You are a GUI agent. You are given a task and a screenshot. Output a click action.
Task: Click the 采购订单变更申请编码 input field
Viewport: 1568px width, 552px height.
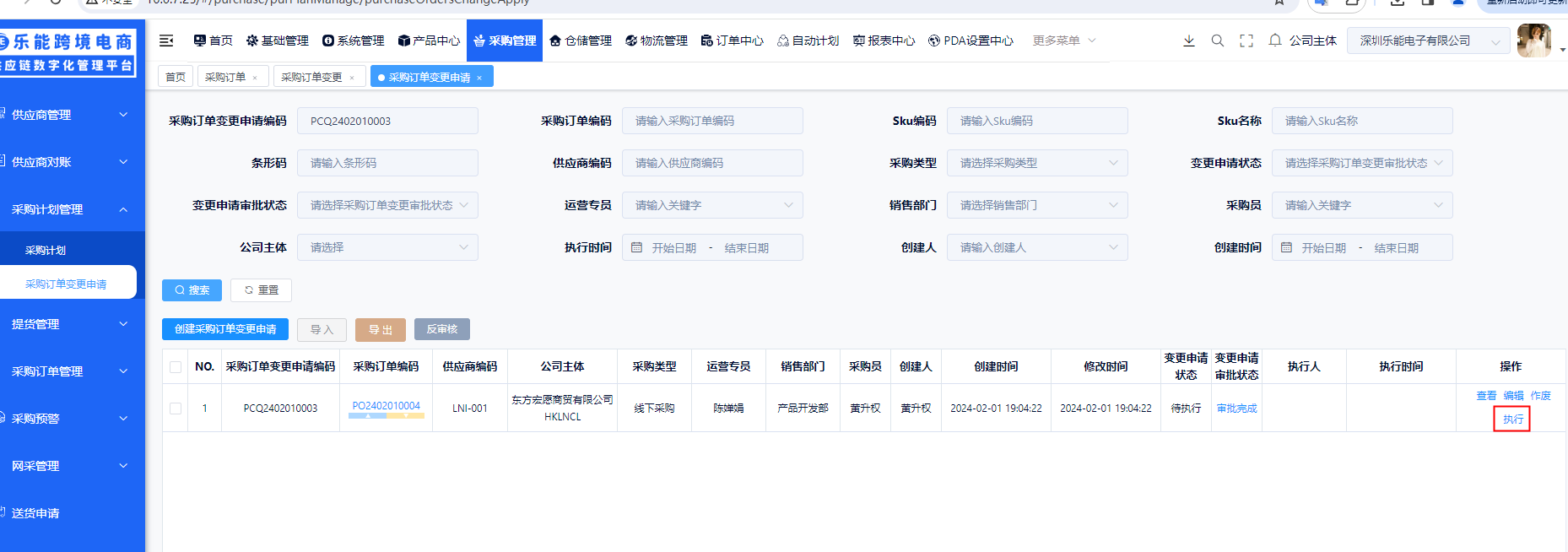(x=387, y=121)
